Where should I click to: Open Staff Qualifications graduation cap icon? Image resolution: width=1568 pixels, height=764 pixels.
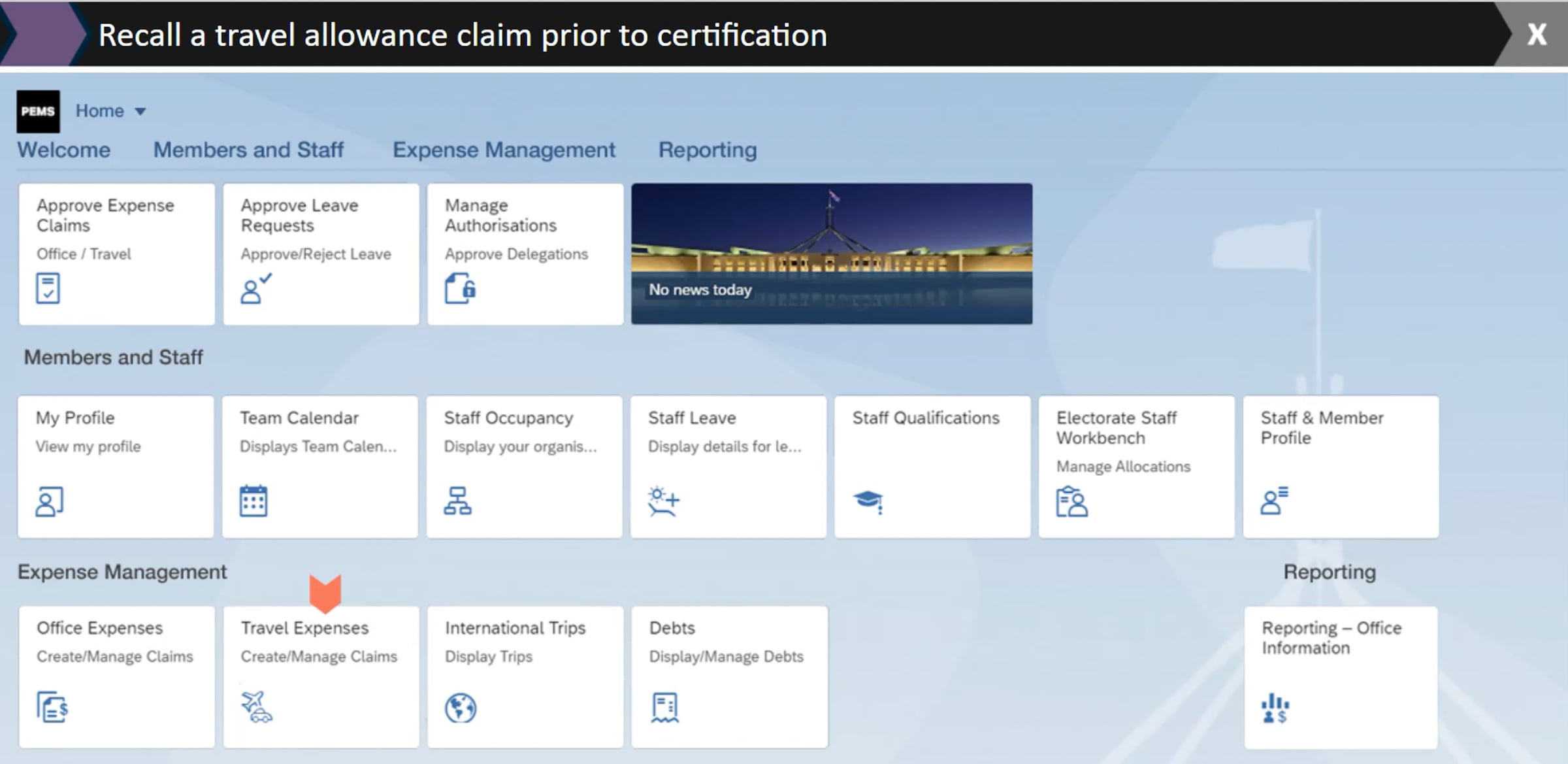[x=868, y=501]
